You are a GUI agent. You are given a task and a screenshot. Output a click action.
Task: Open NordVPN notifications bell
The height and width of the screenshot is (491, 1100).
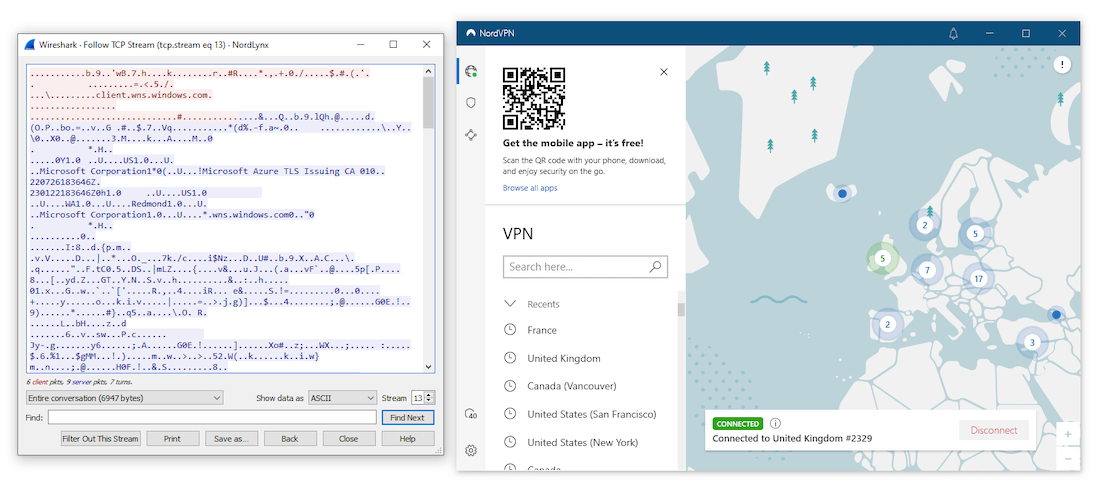953,33
